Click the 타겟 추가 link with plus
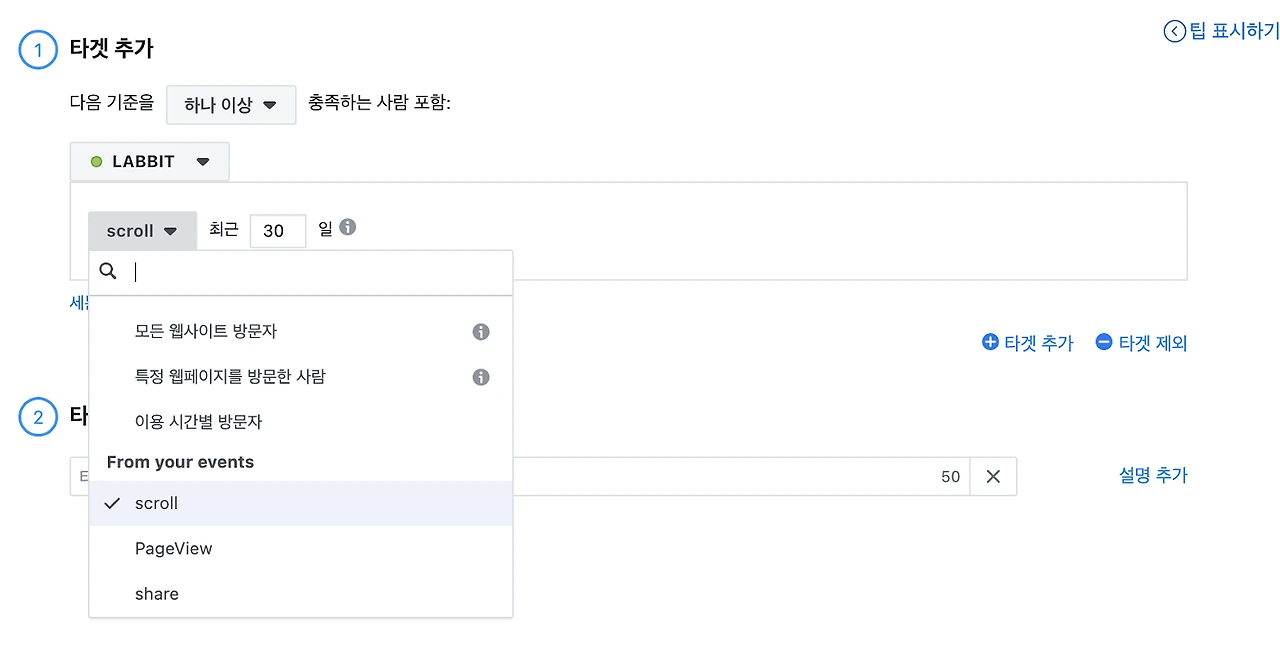Screen dimensions: 1280x648 (x=1028, y=343)
